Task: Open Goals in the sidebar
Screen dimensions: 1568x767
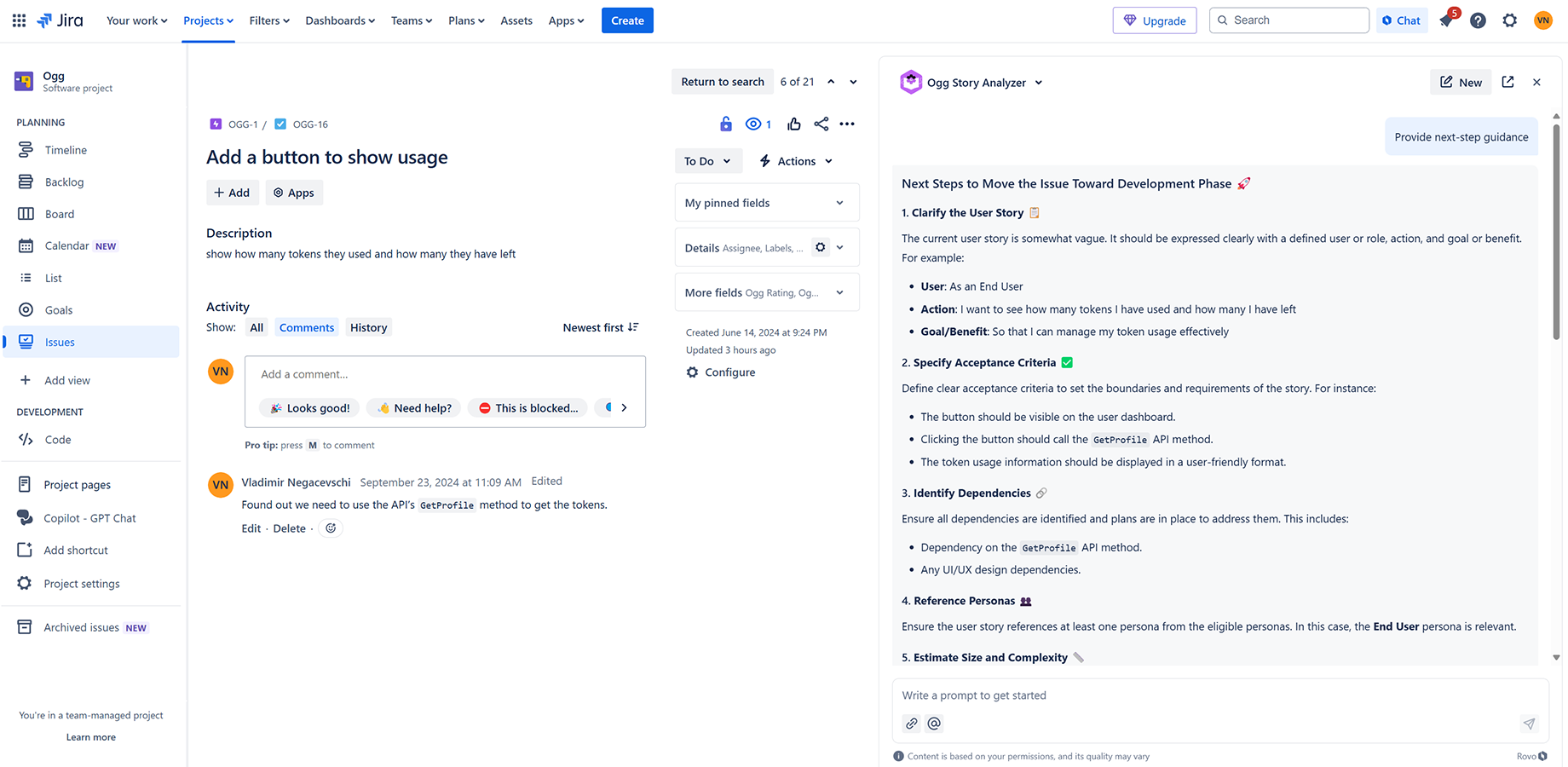Action: pyautogui.click(x=59, y=310)
